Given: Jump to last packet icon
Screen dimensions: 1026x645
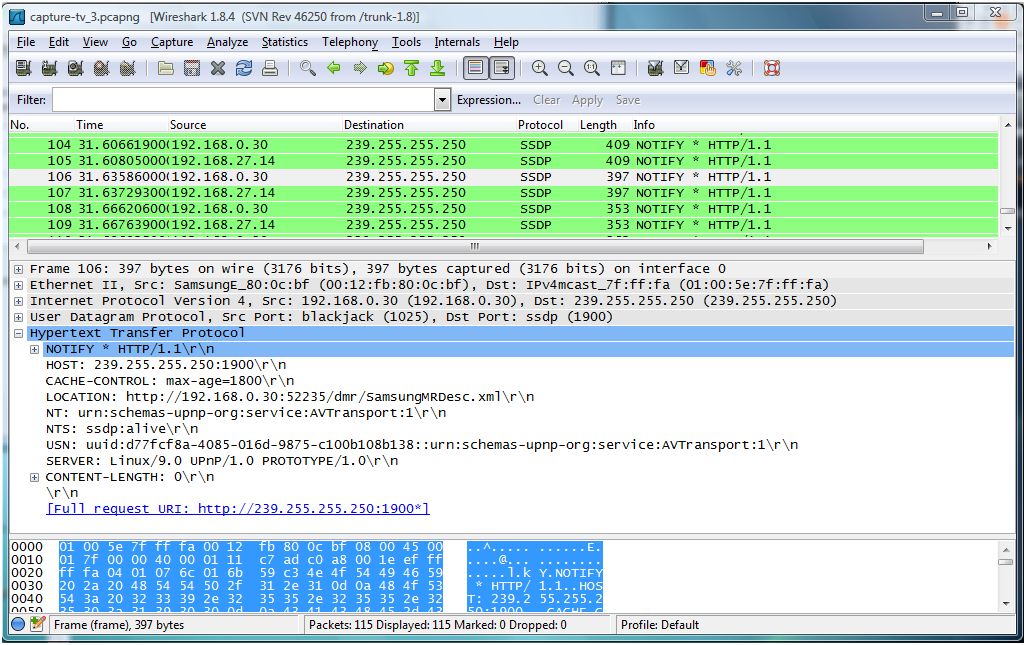Looking at the screenshot, I should coord(438,68).
